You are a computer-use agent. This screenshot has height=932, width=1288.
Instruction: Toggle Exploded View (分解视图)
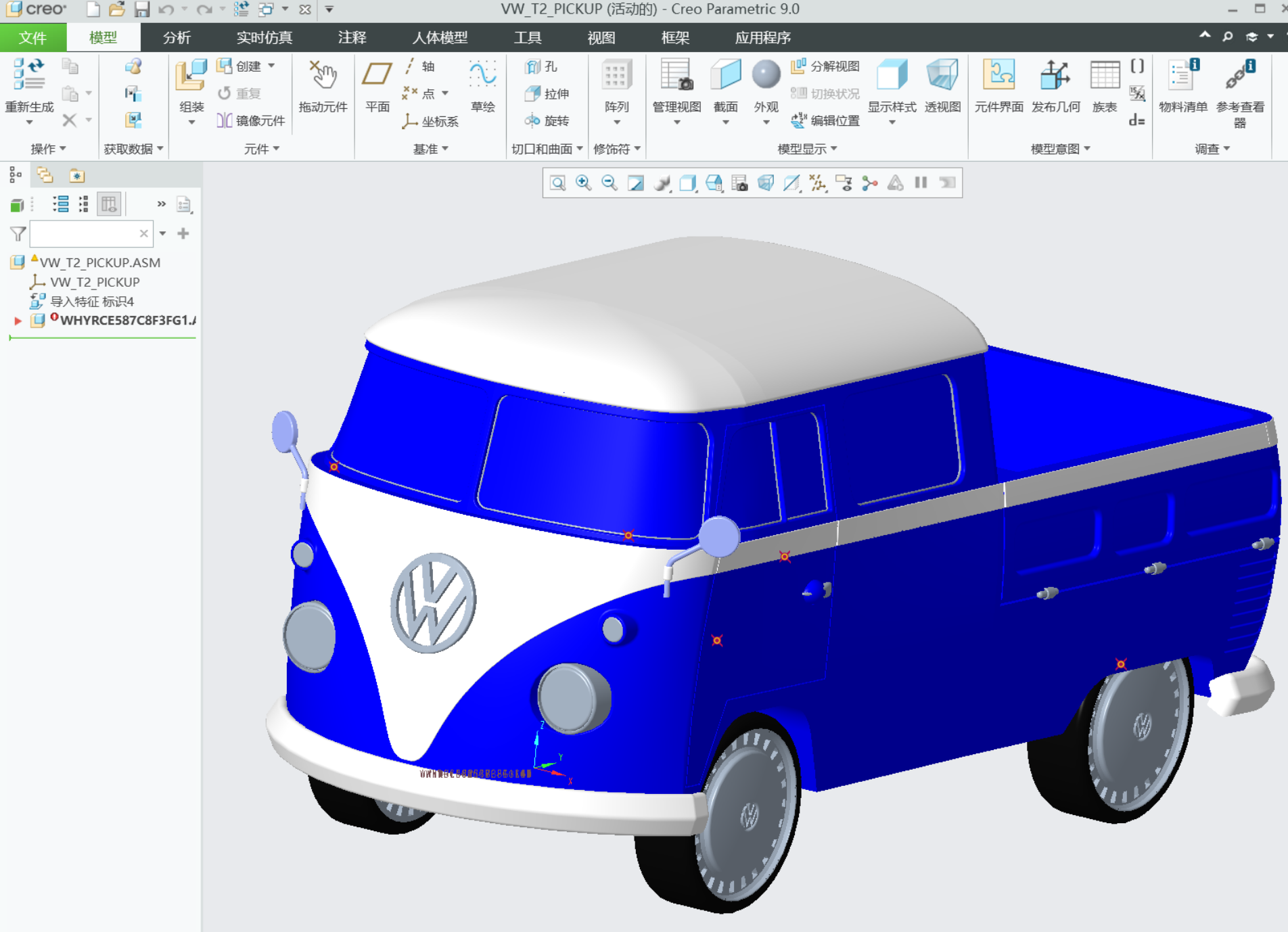[x=825, y=66]
